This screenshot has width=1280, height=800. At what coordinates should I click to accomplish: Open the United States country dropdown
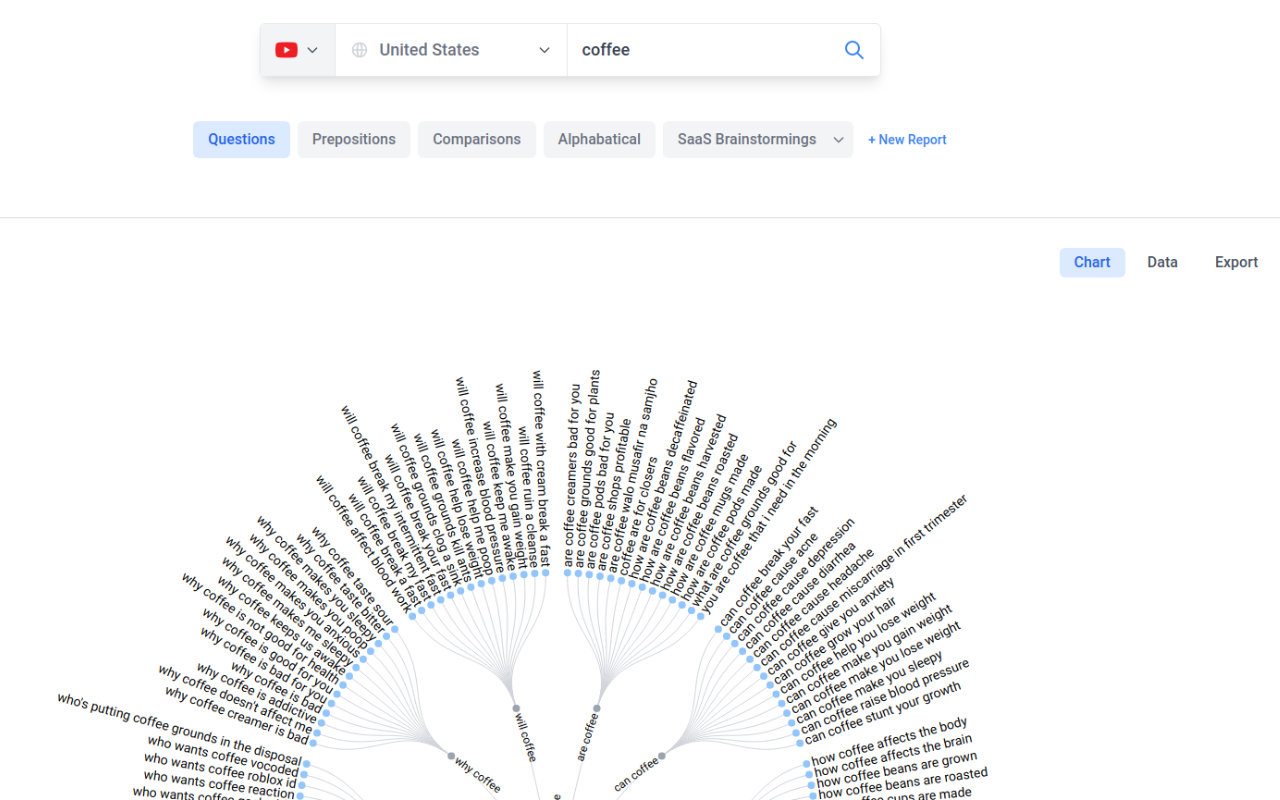pyautogui.click(x=451, y=50)
